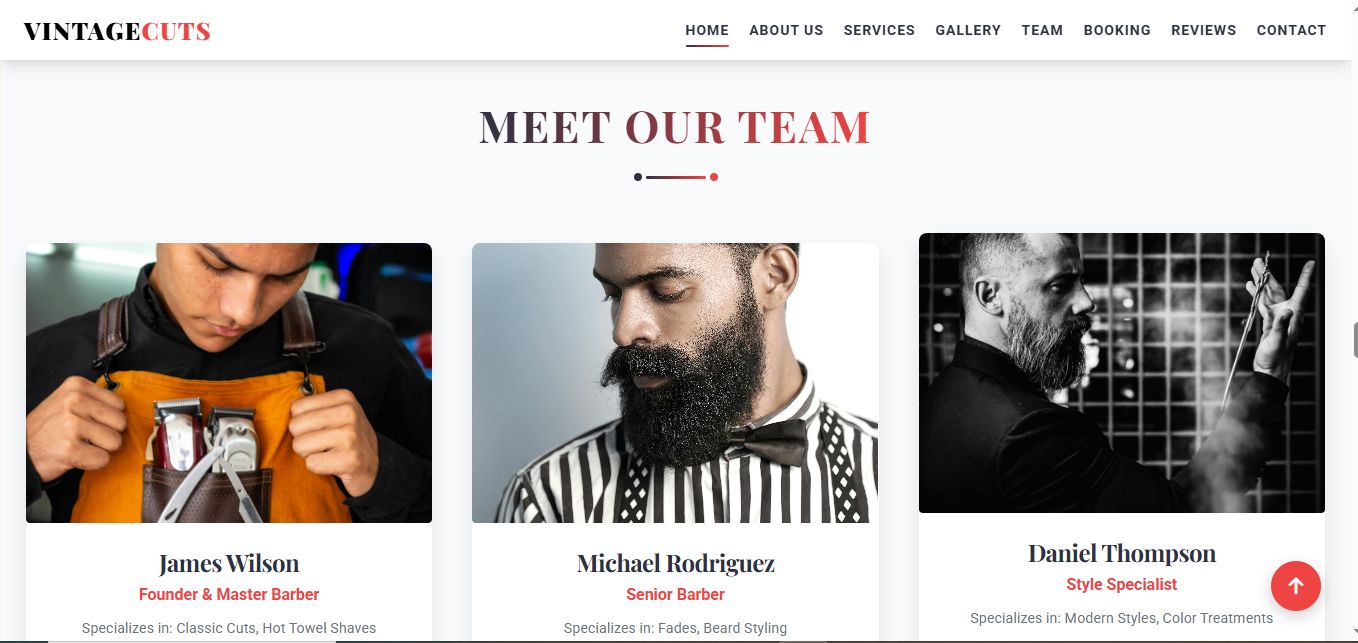The height and width of the screenshot is (643, 1358).
Task: Click Daniel Thompson's black-and-white photo
Action: 1122,373
